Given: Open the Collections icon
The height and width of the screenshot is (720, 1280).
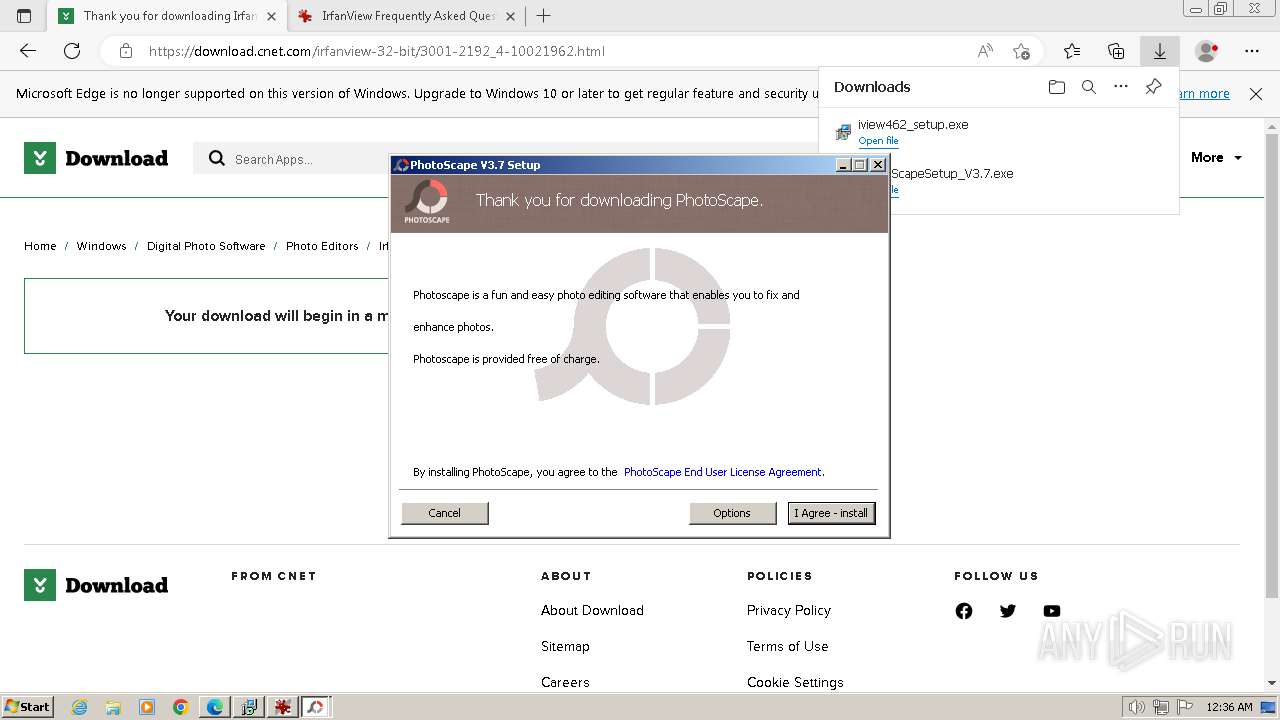Looking at the screenshot, I should tap(1116, 51).
